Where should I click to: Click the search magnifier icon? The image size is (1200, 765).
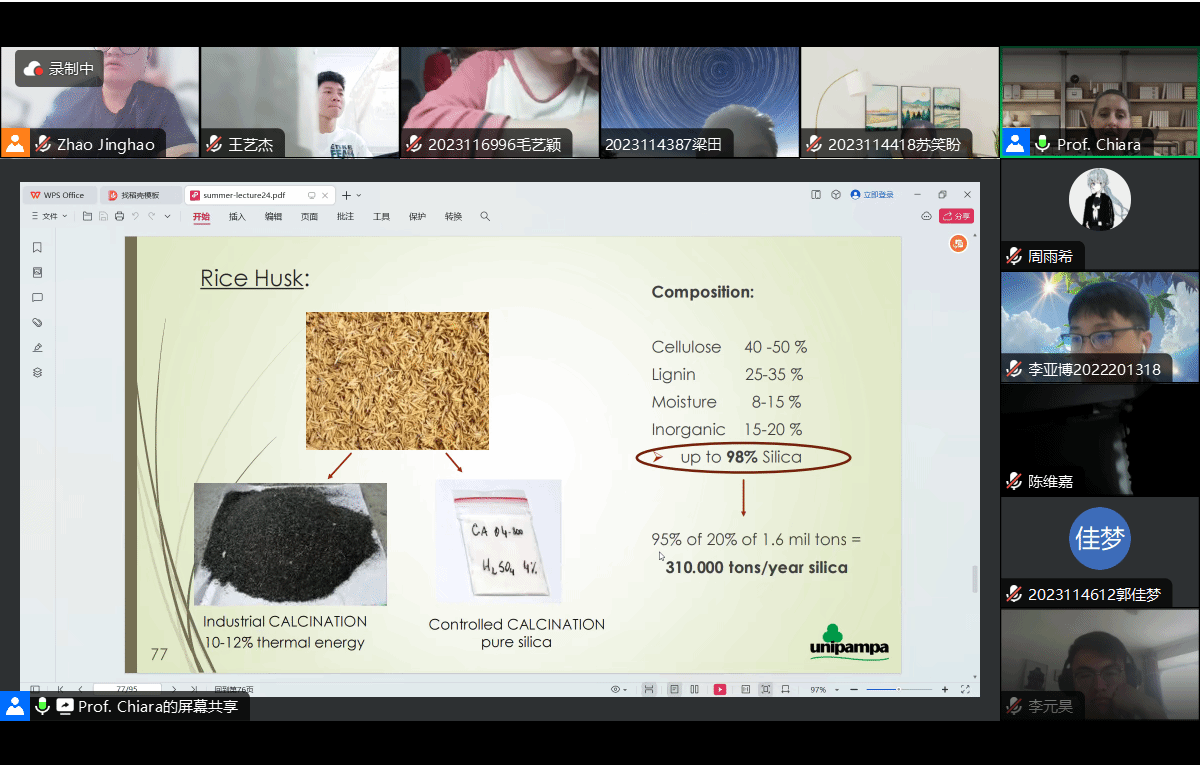pos(485,216)
